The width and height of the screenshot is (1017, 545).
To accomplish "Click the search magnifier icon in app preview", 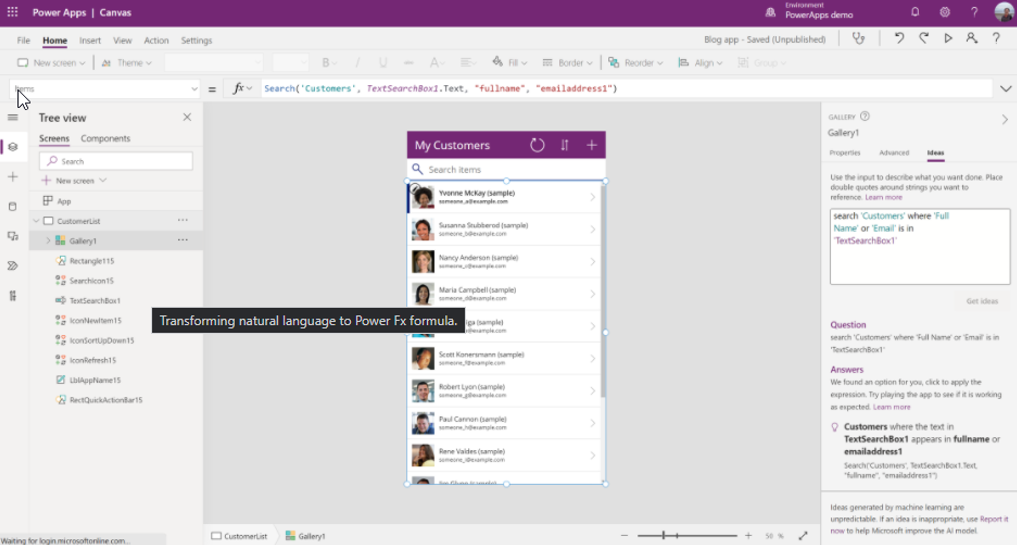I will point(418,169).
